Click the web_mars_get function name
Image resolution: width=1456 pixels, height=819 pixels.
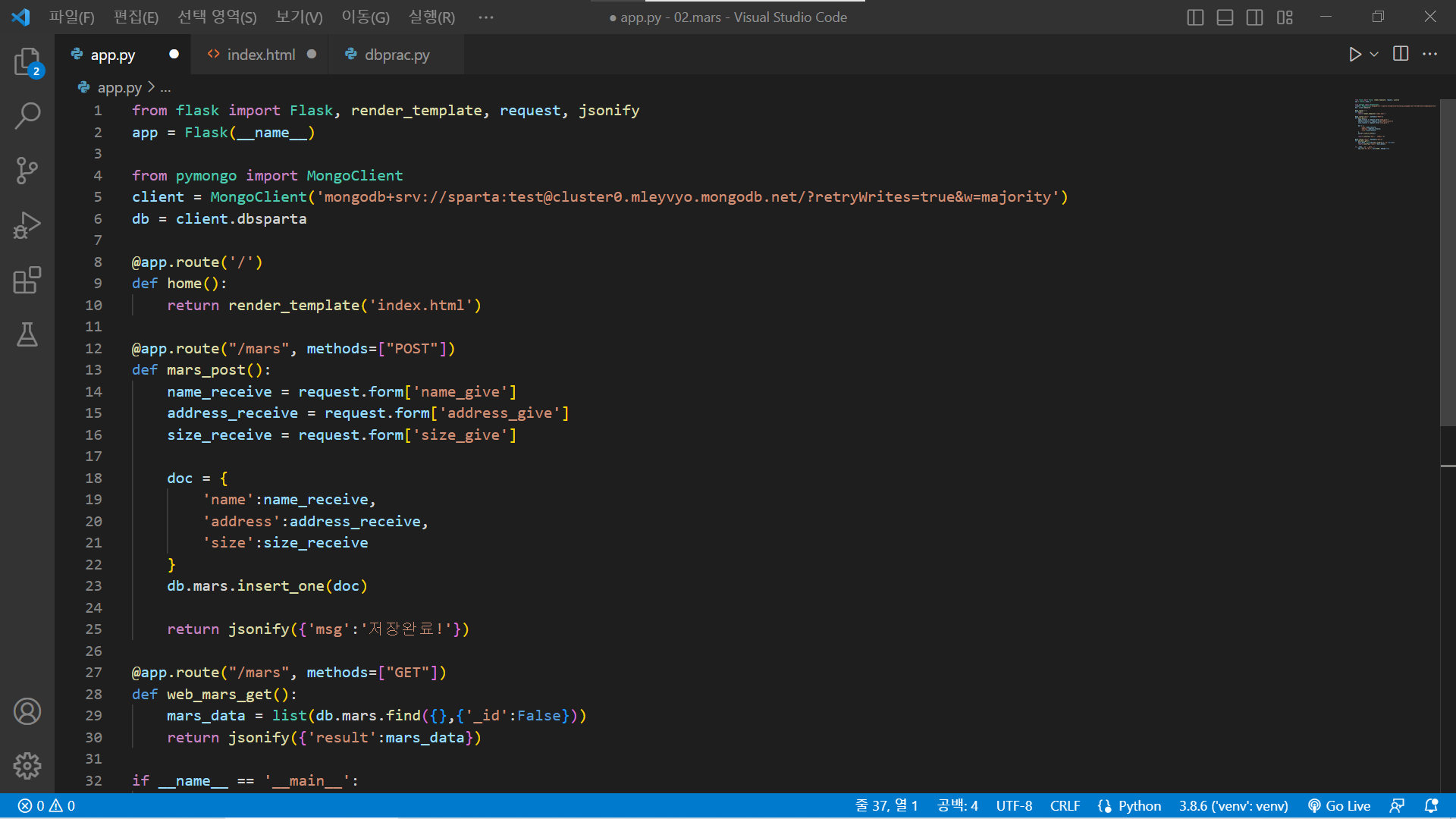point(220,694)
